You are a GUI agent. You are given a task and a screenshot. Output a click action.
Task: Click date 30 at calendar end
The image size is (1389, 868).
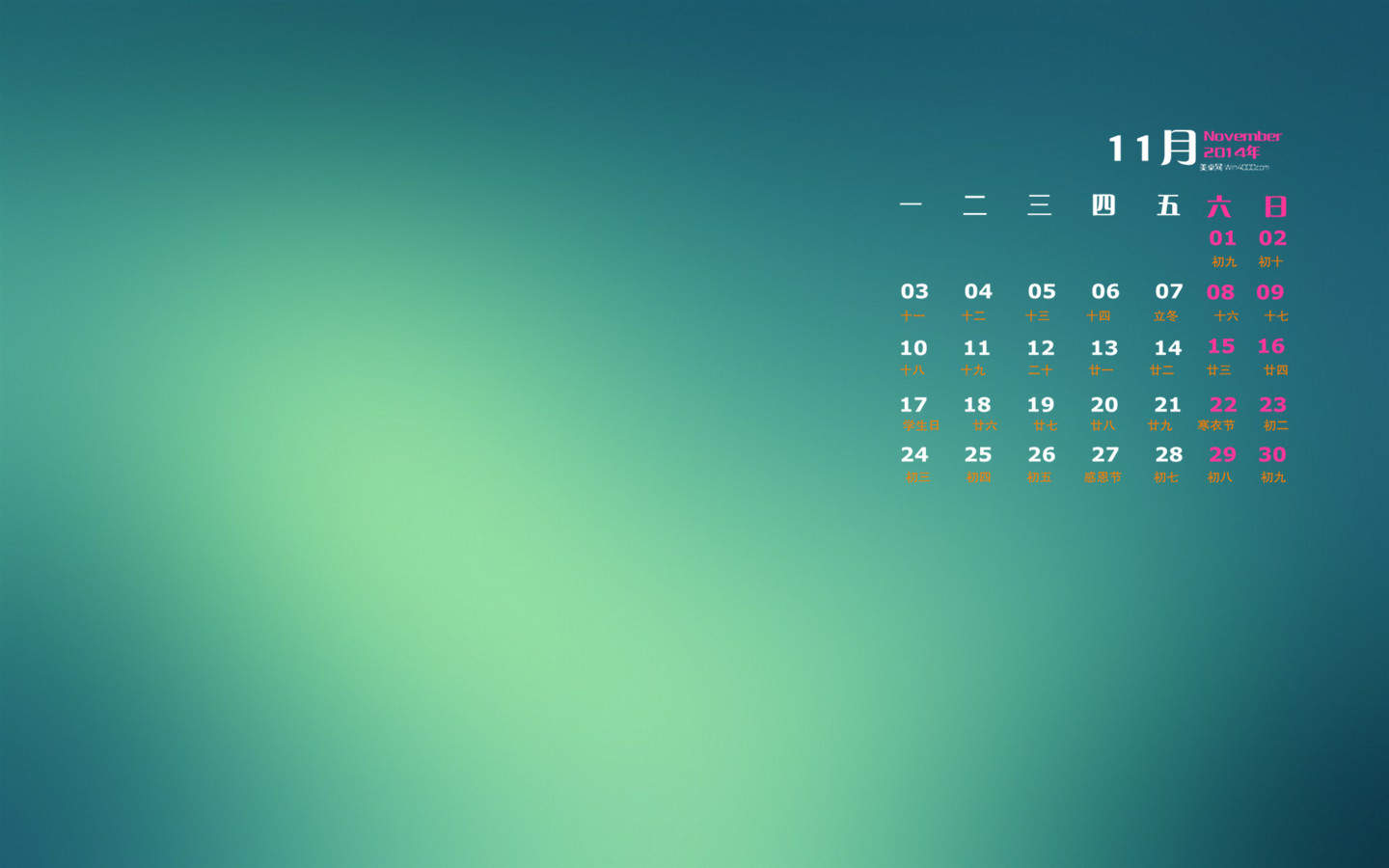coord(1272,454)
